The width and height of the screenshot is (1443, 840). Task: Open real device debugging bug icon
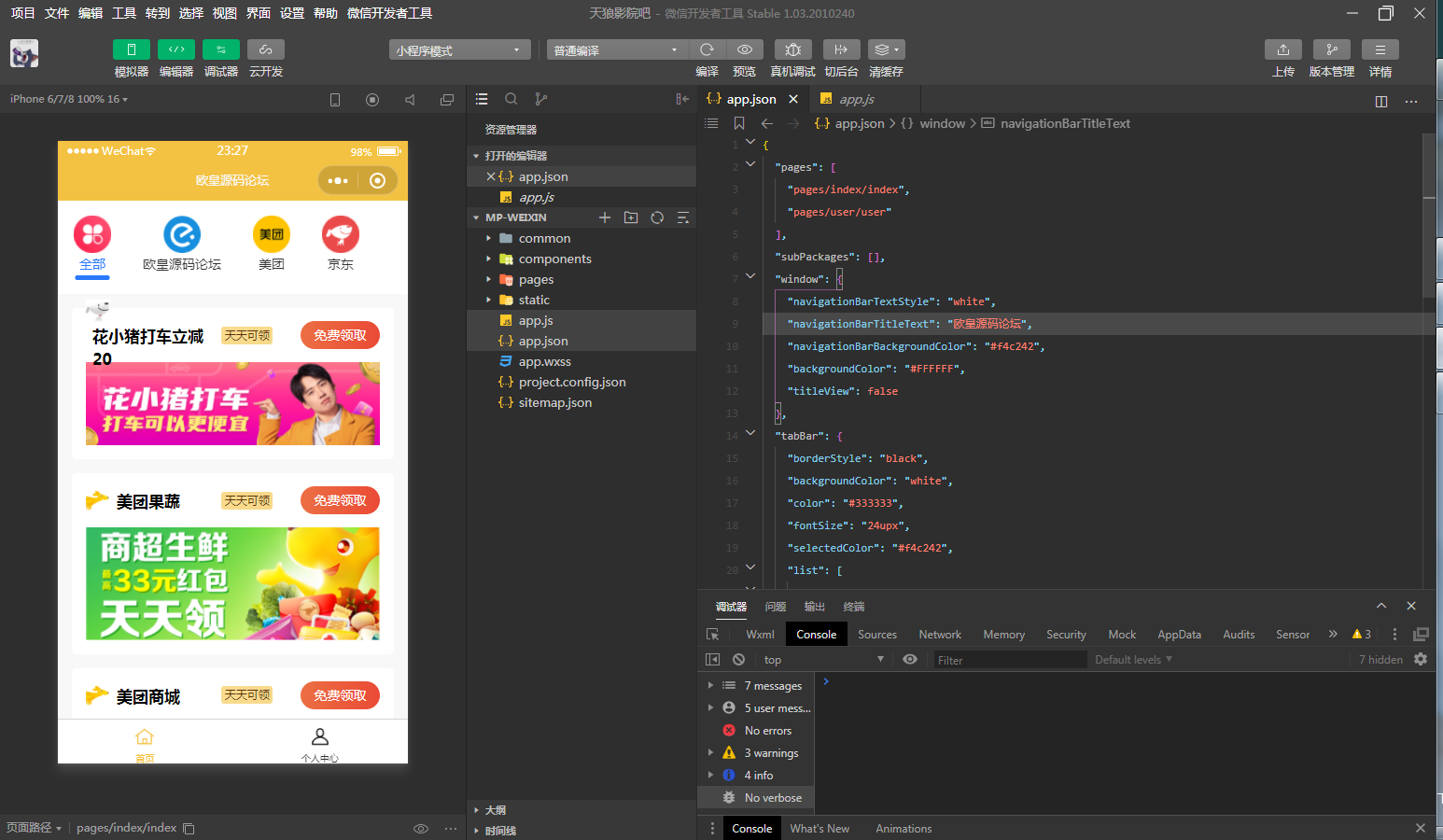792,49
